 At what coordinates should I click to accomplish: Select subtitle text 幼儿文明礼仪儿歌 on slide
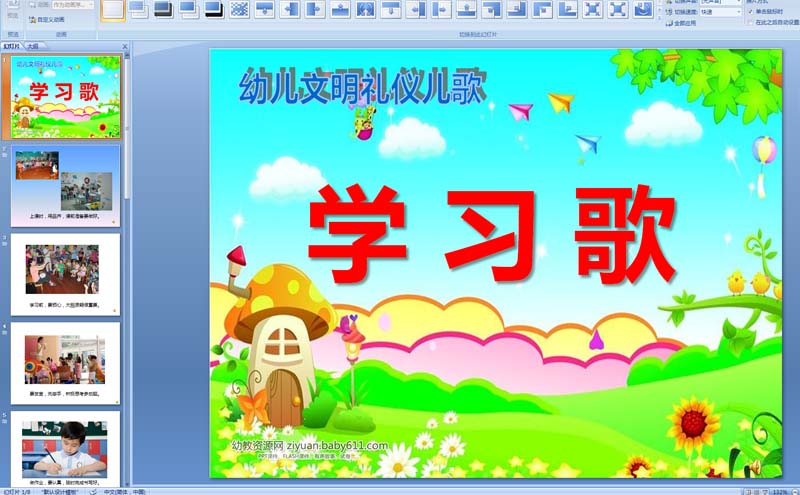pos(362,86)
